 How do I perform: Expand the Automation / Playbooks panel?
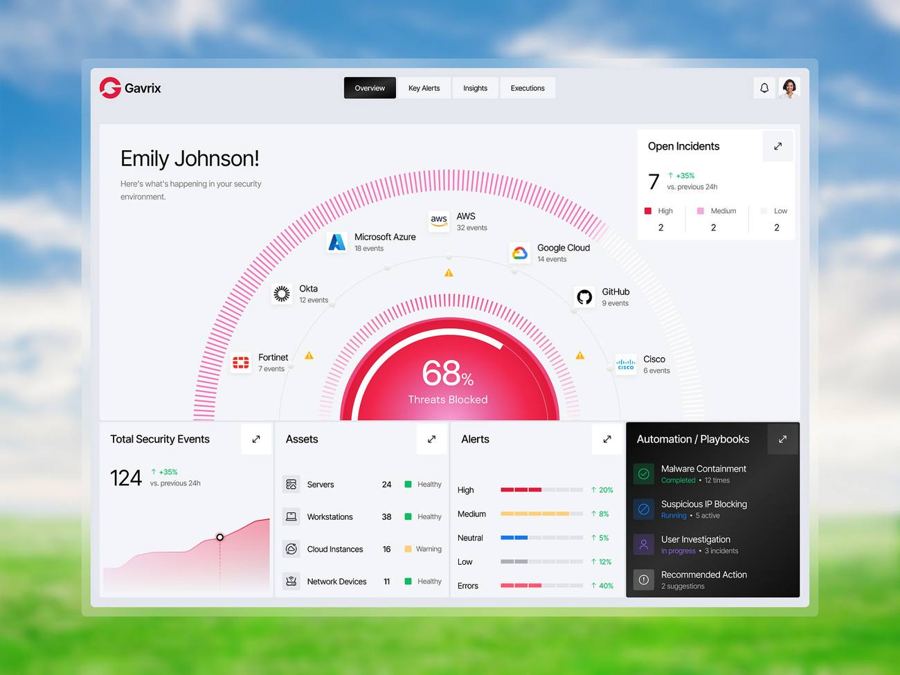[782, 439]
